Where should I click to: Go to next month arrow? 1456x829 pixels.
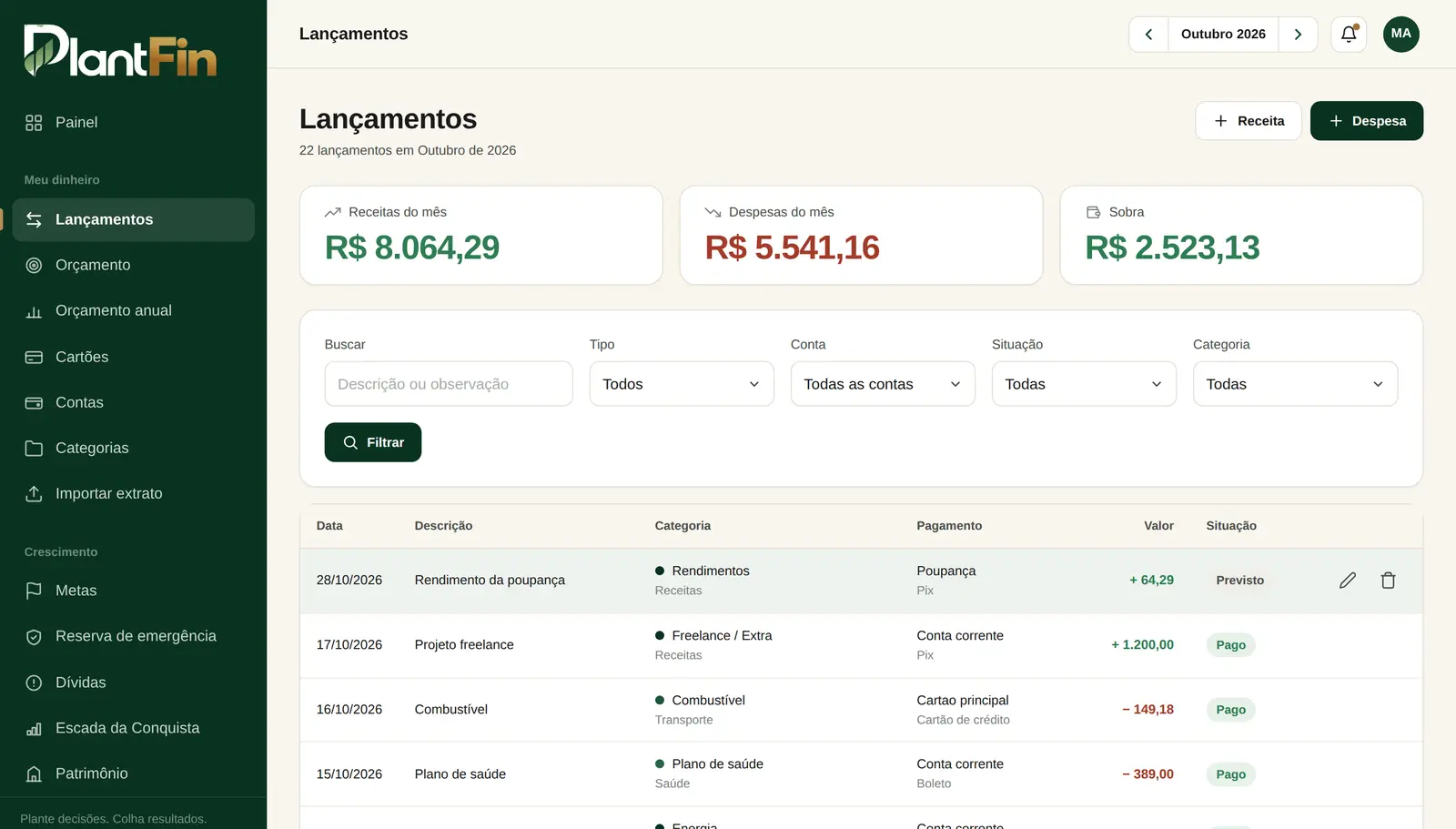(x=1298, y=35)
